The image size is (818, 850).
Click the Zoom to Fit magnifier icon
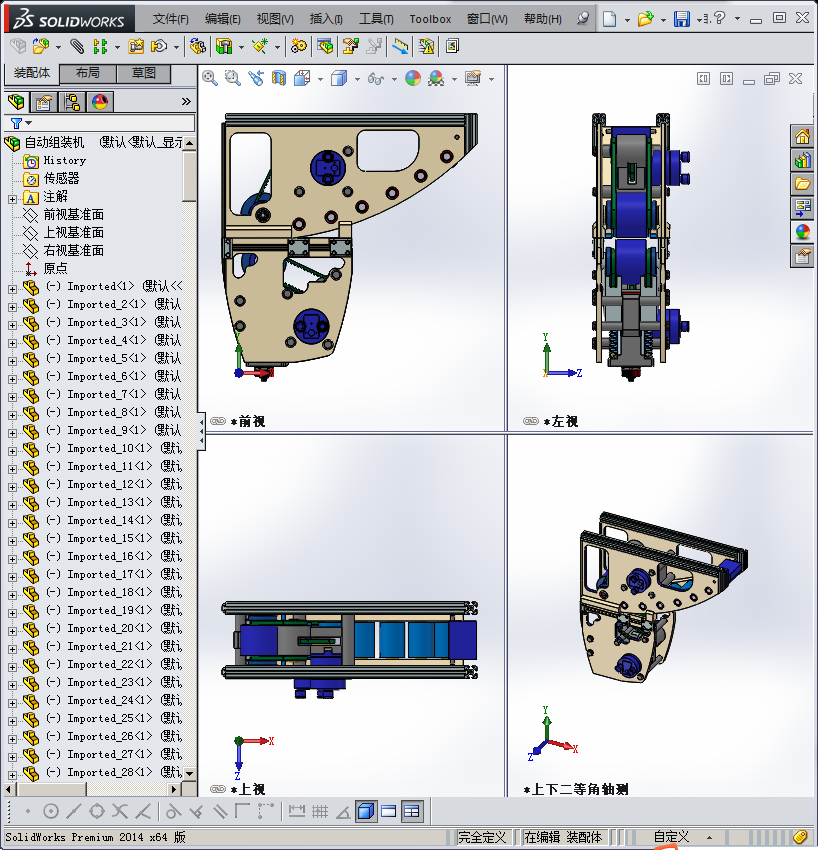tap(210, 79)
